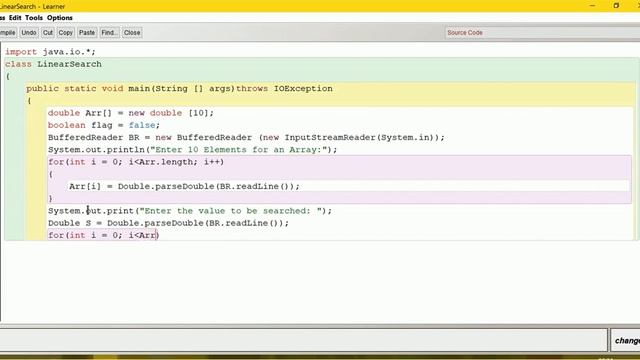640x360 pixels.
Task: Click the Paste button
Action: [87, 33]
